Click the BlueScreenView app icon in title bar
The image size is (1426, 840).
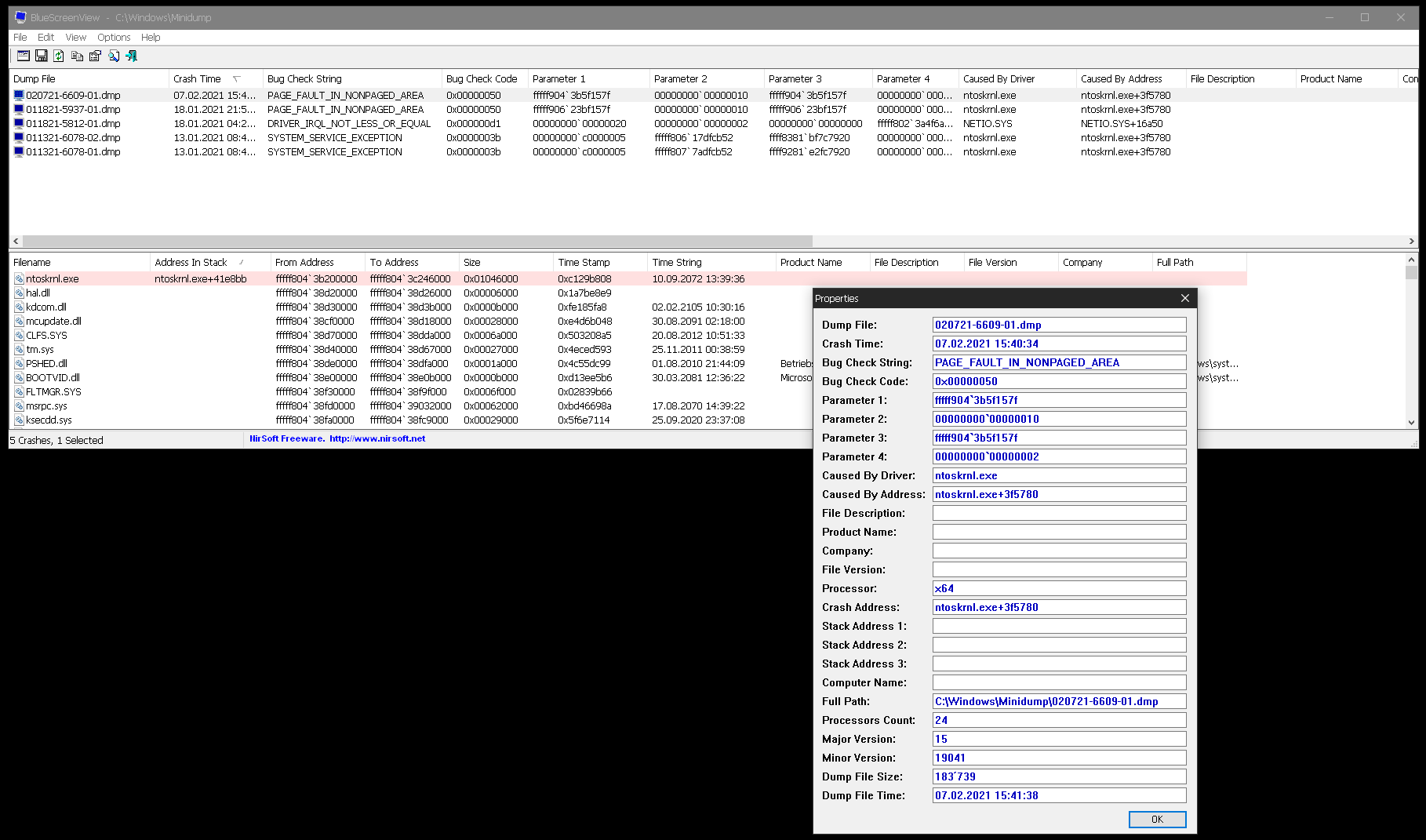(x=20, y=17)
